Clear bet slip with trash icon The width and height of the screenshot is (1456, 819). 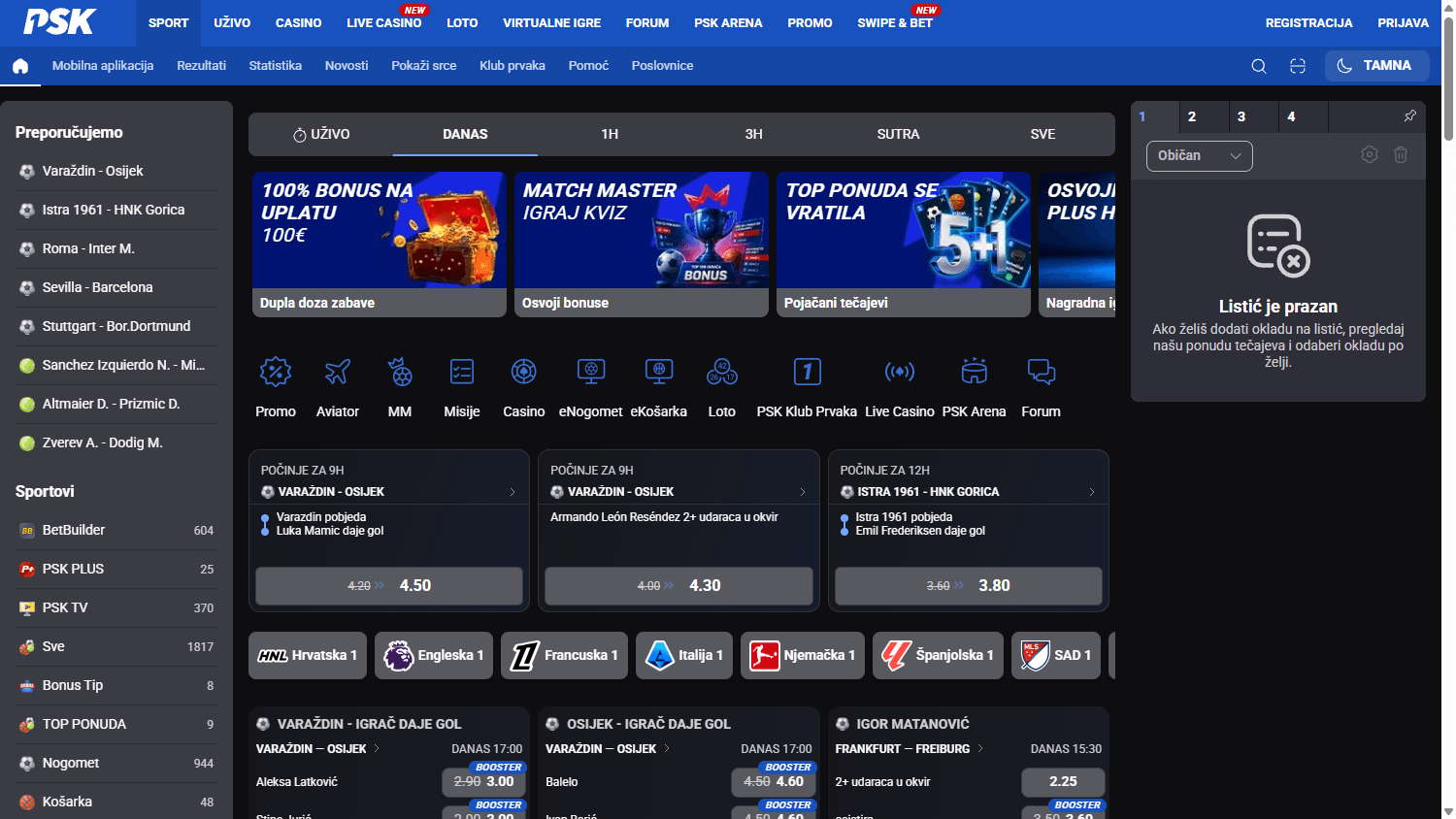[x=1401, y=155]
